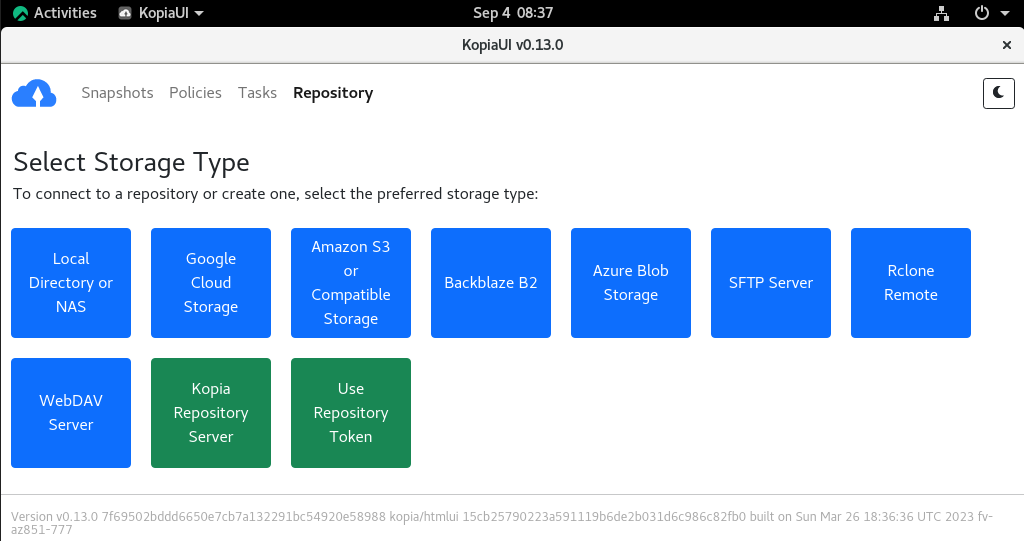Click the 'To connect to a repository' description text
The height and width of the screenshot is (541, 1024).
pyautogui.click(x=276, y=194)
